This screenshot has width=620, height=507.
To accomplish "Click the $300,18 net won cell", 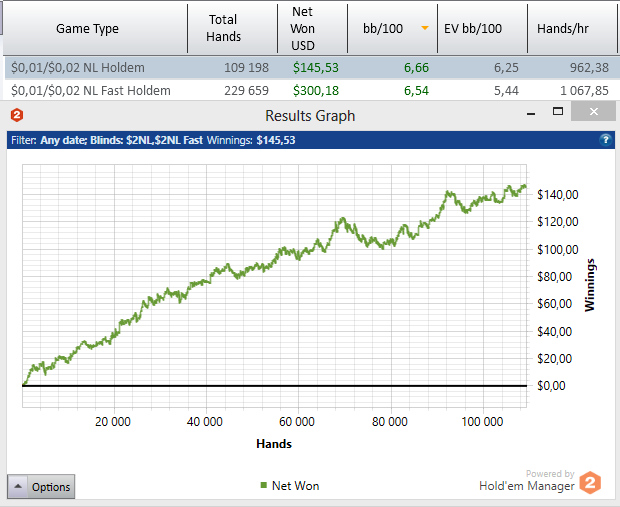I will click(316, 91).
